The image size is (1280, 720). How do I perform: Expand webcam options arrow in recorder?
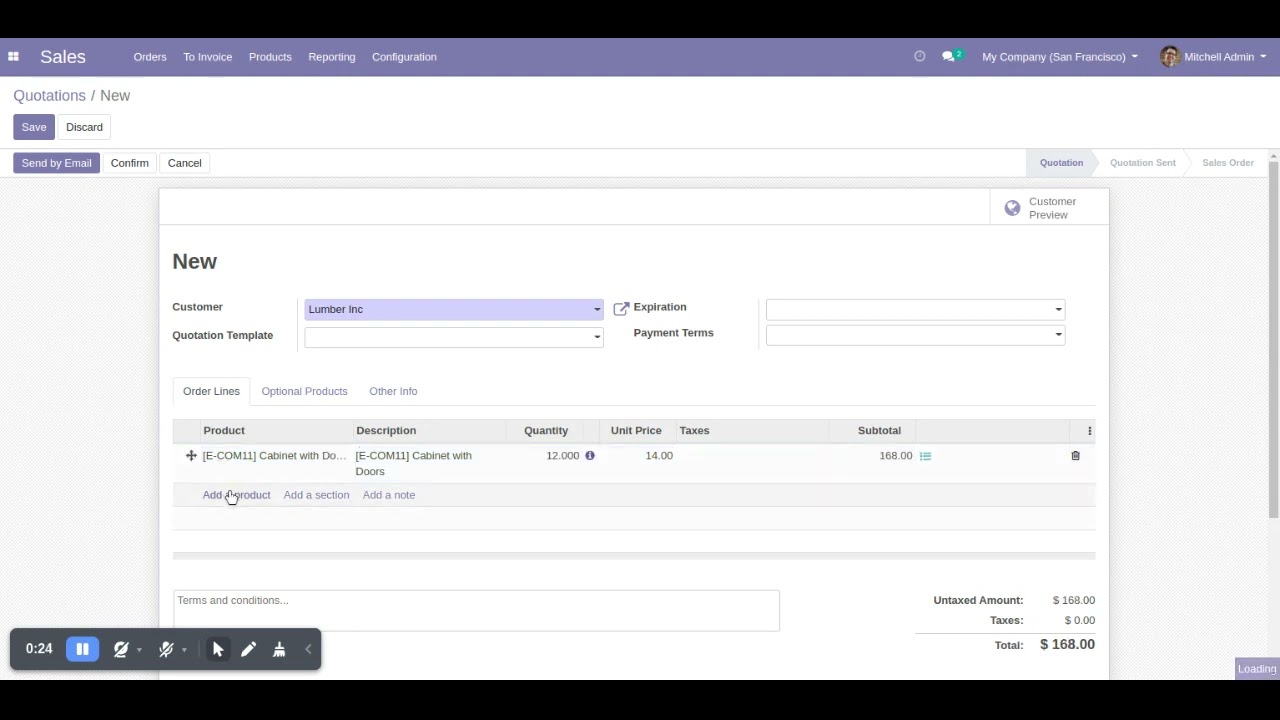pos(139,650)
